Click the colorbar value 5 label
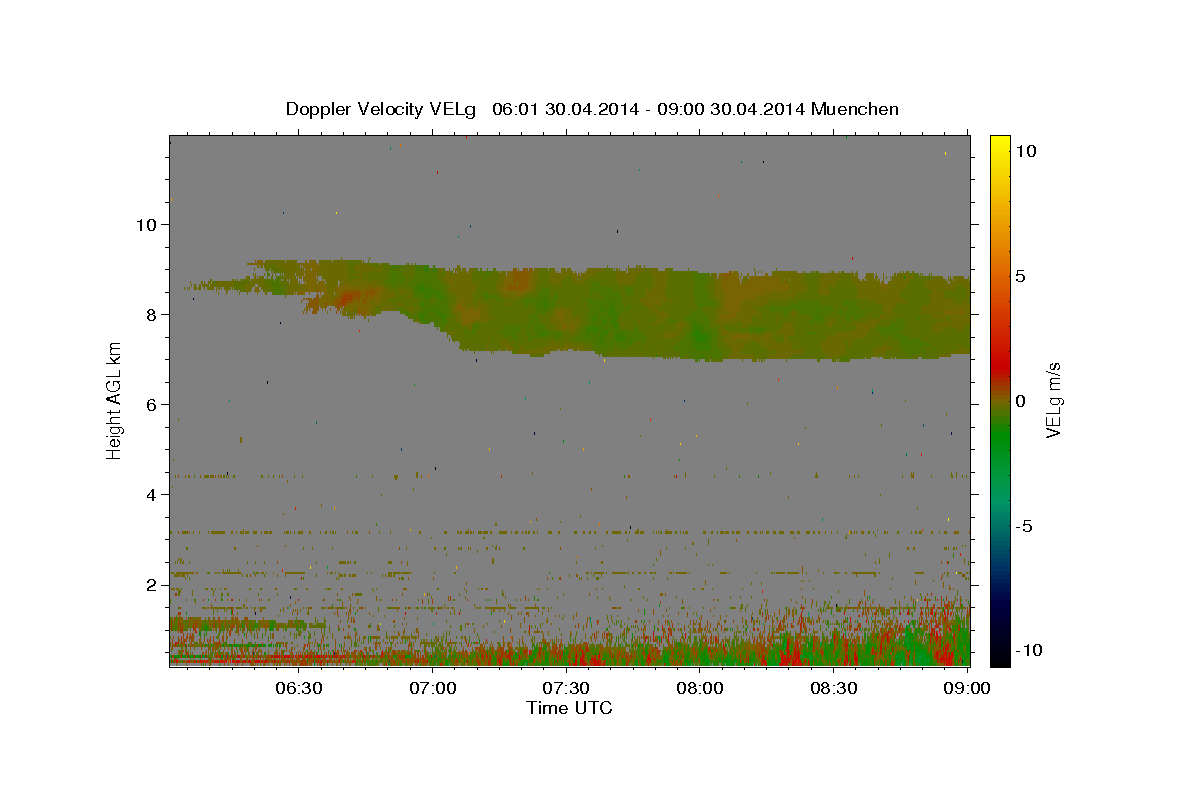Screen dimensions: 1200x800 click(1020, 275)
